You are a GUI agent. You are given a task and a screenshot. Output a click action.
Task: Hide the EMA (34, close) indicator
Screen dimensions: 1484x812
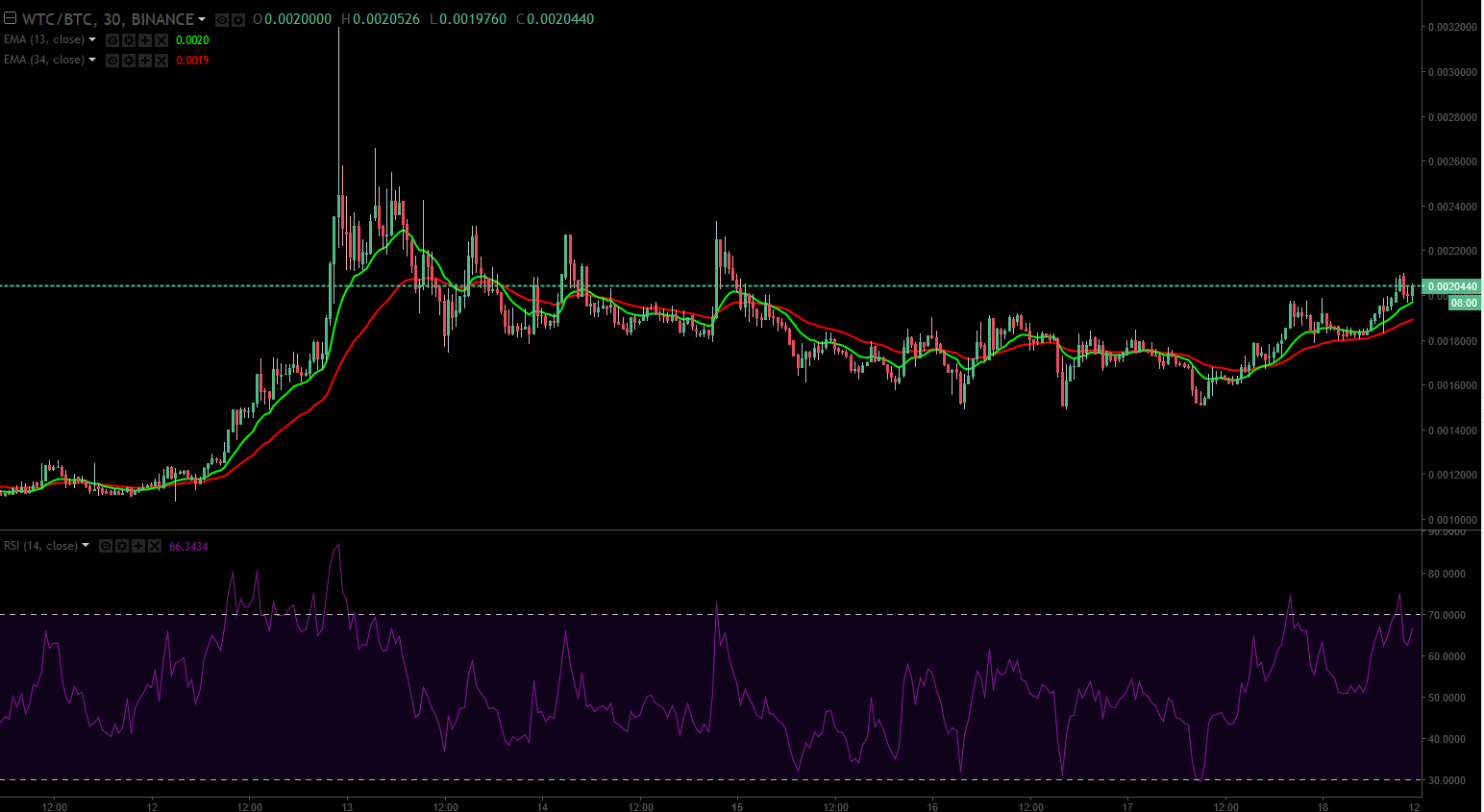click(x=112, y=61)
